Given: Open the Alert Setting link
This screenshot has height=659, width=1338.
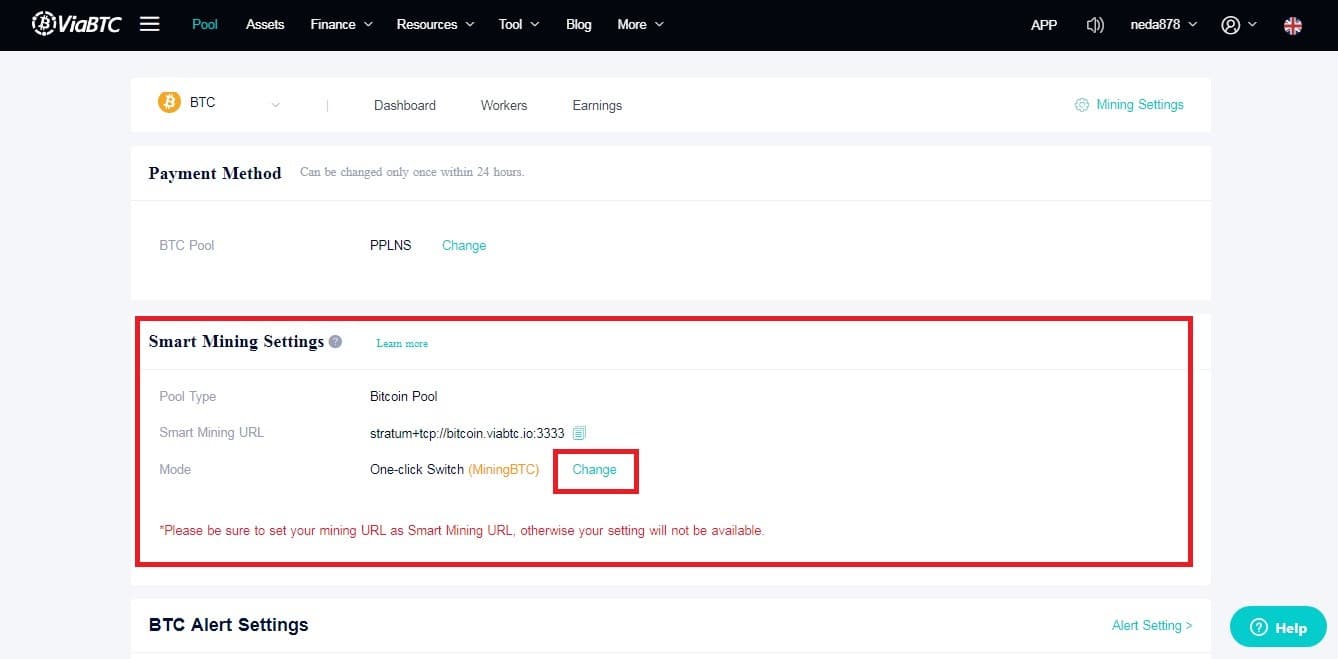Looking at the screenshot, I should 1152,625.
